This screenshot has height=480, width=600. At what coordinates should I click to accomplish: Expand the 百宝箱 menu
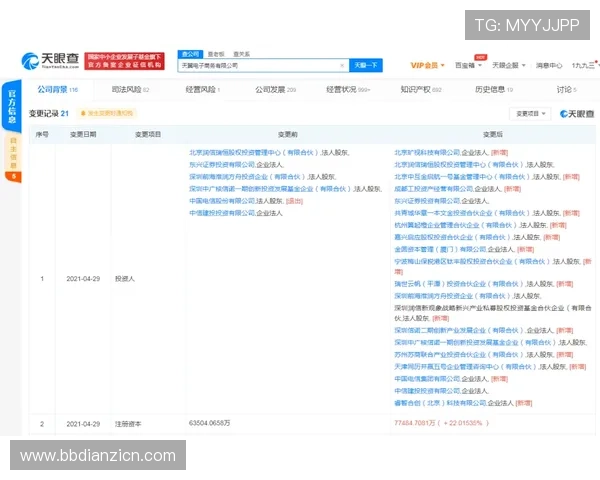tap(468, 65)
